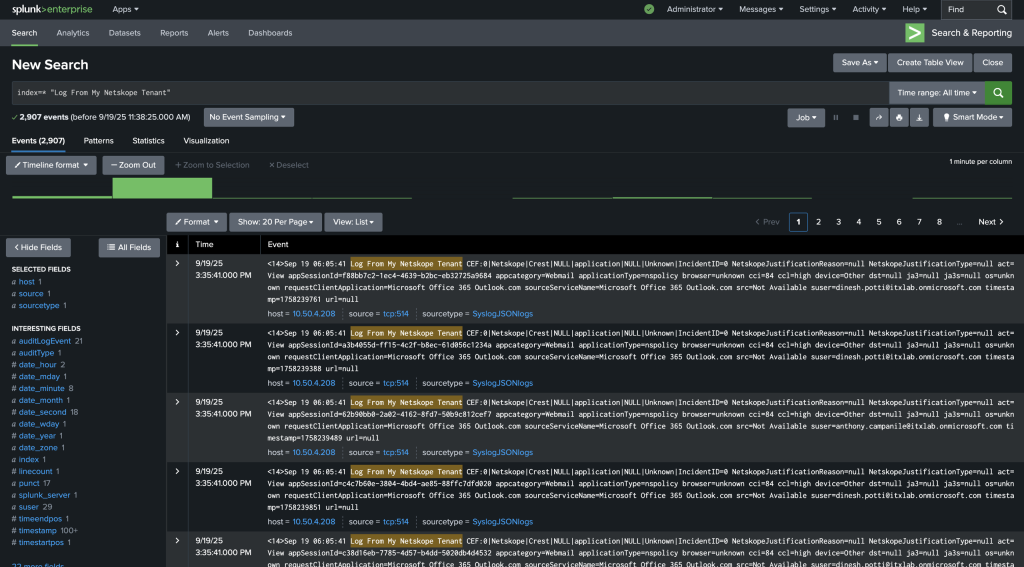Open the Format dropdown above events
Screen dimensions: 1024x567
[x=197, y=222]
